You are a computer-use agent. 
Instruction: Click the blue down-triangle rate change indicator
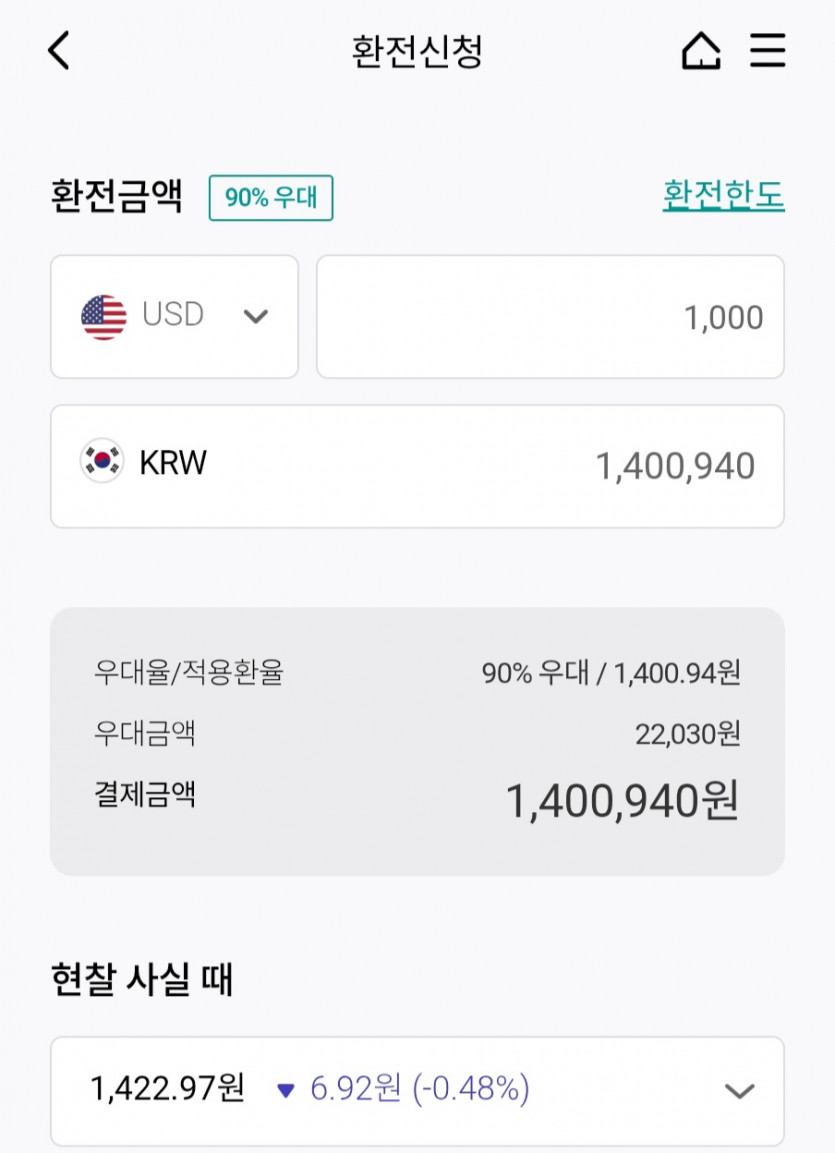click(x=286, y=1090)
